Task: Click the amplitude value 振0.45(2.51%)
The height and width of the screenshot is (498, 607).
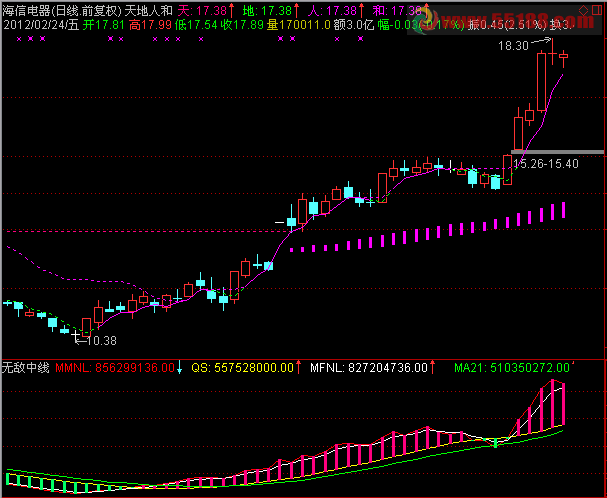Action: (x=508, y=25)
